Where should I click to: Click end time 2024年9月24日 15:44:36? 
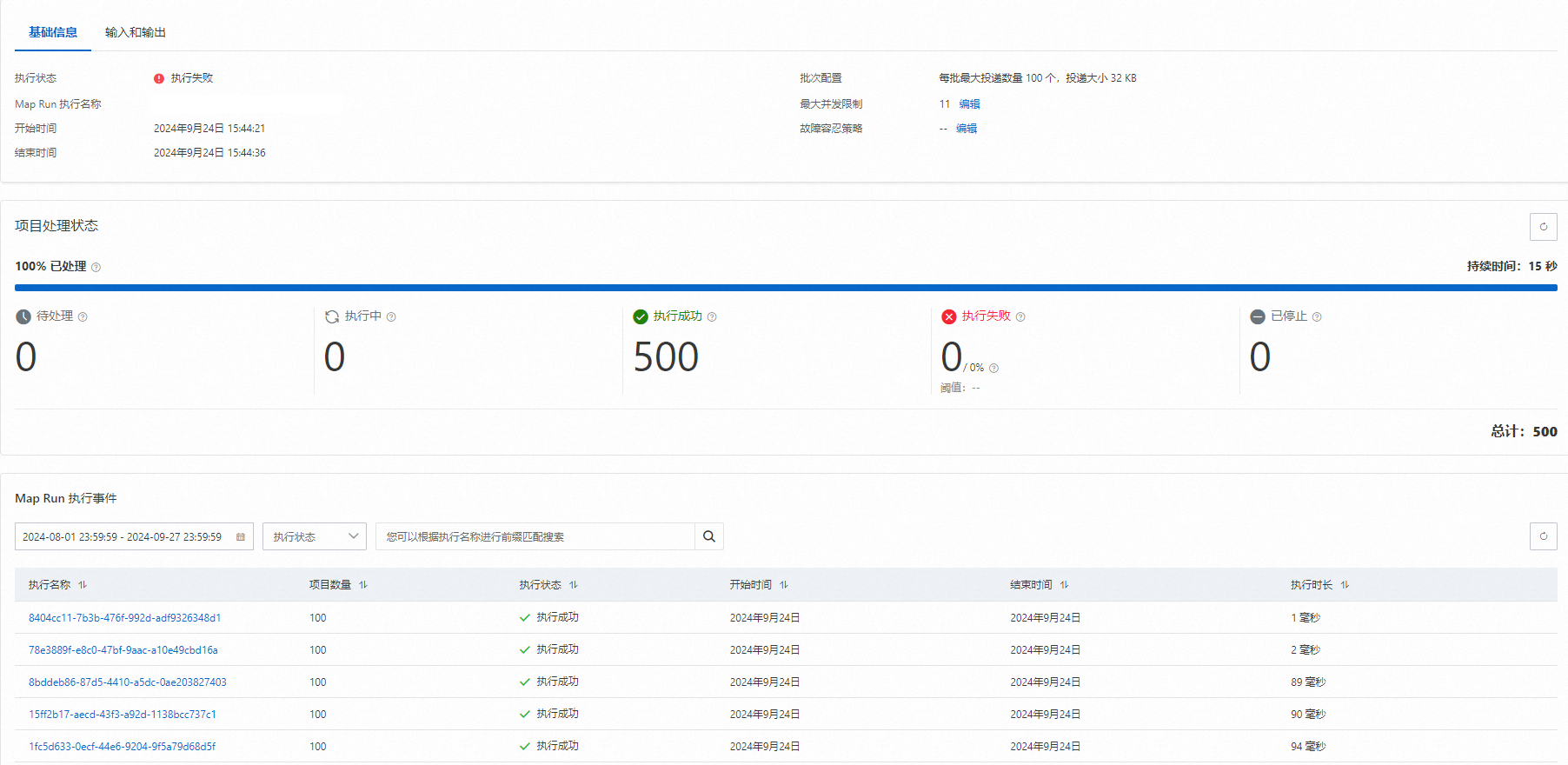tap(209, 152)
